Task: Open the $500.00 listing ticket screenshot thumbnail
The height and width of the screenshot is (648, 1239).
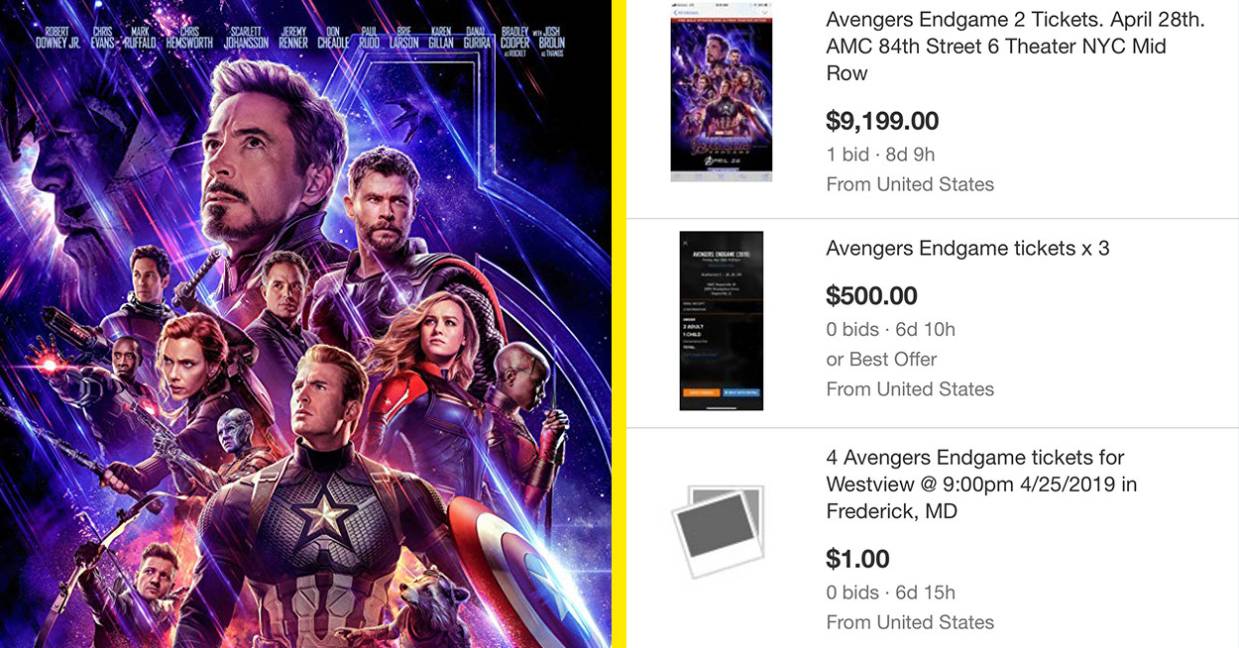Action: 721,320
